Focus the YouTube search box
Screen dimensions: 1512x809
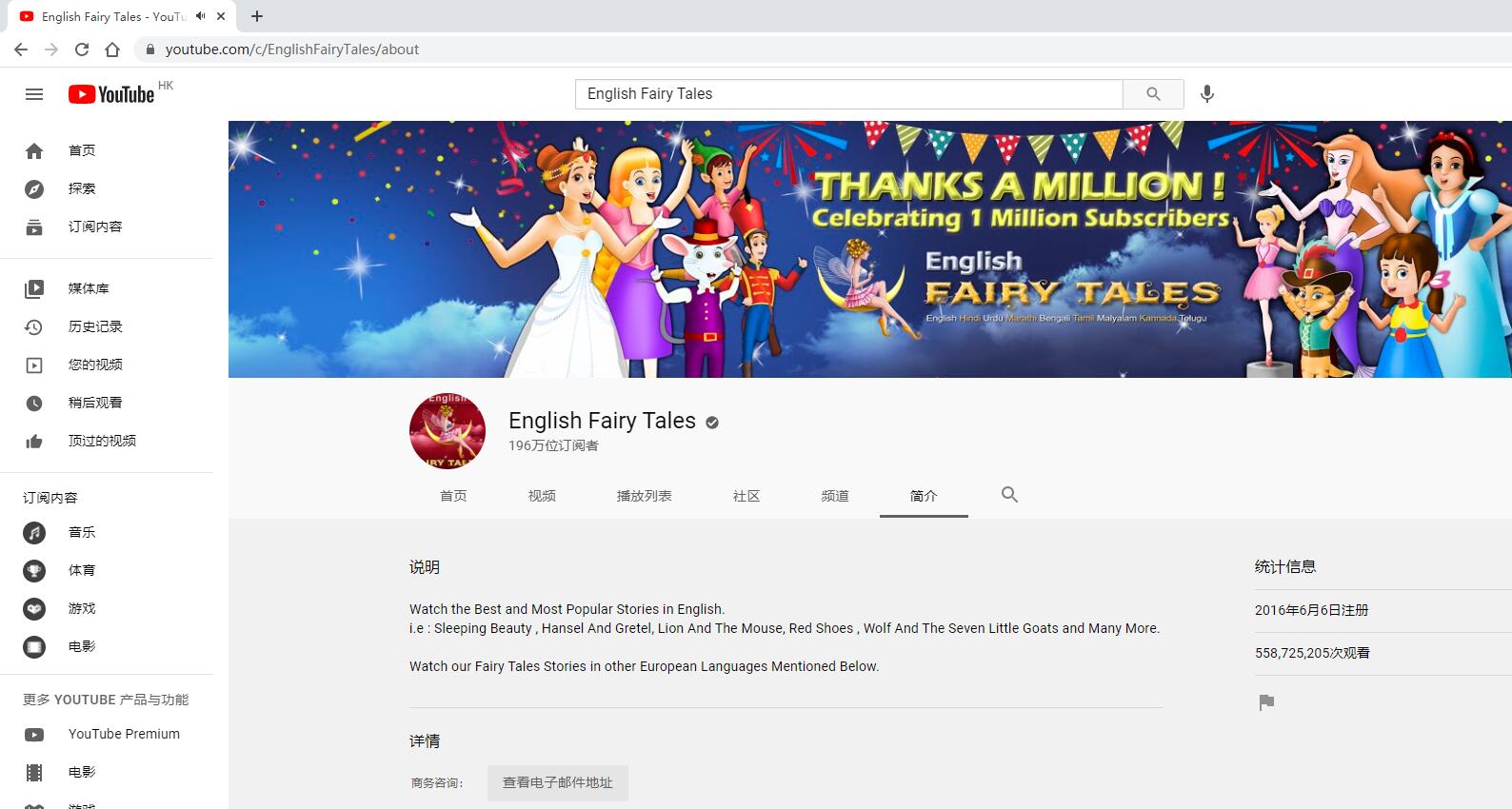click(x=849, y=94)
